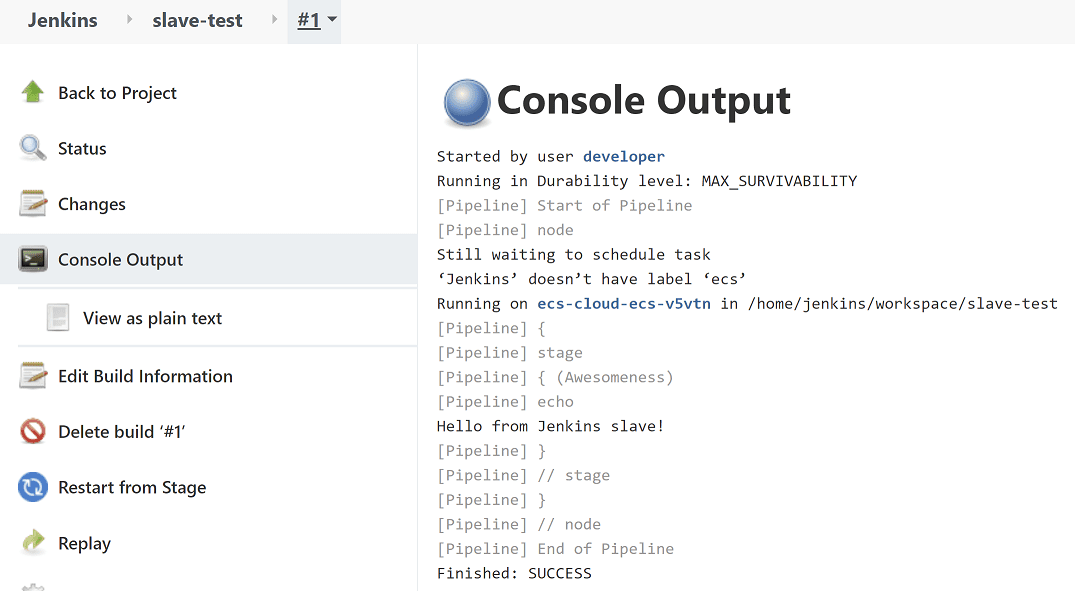
Task: Expand the breadcrumb chevron after slave-test
Action: click(x=274, y=20)
